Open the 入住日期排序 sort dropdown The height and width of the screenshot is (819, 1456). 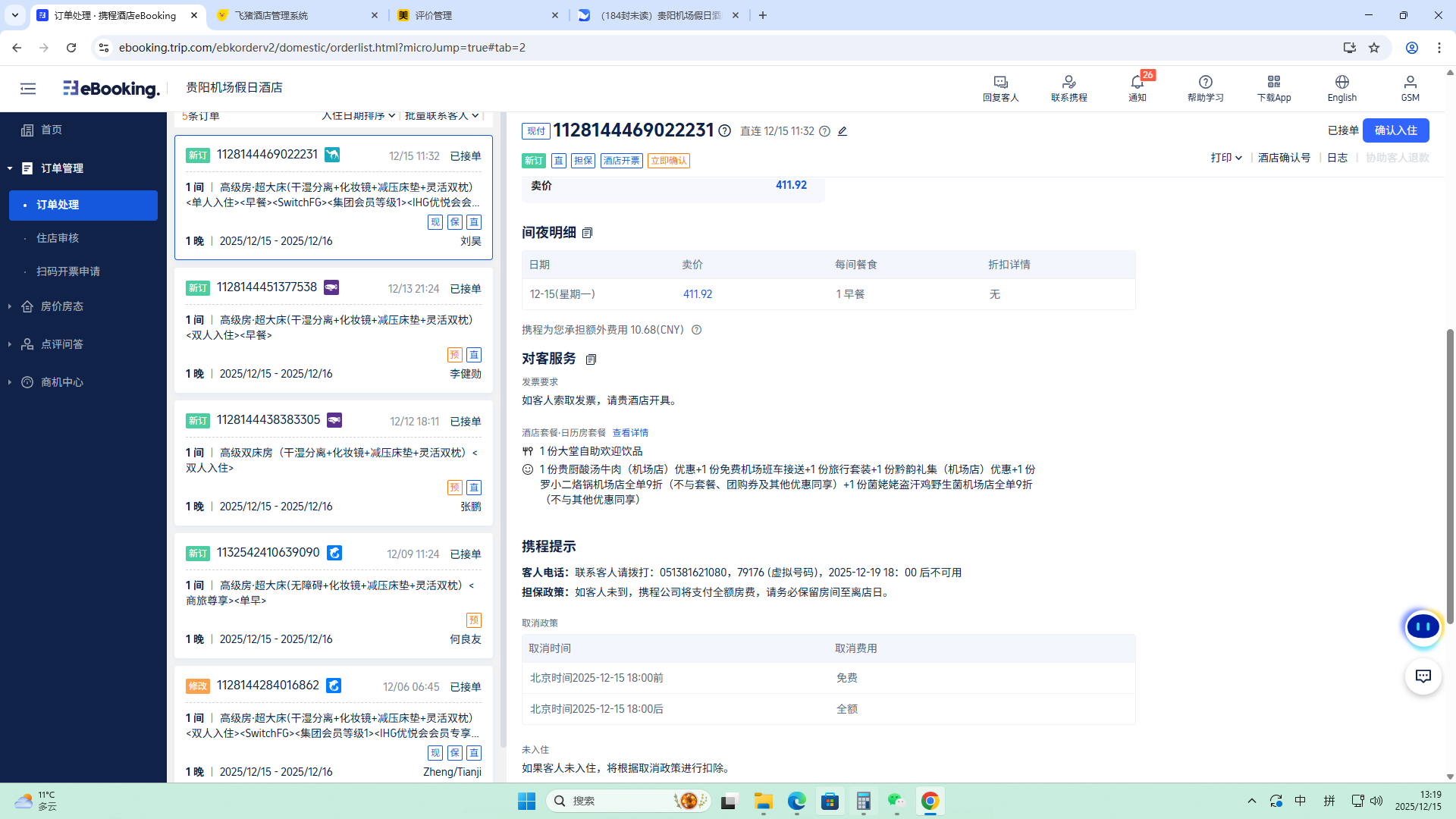click(358, 116)
